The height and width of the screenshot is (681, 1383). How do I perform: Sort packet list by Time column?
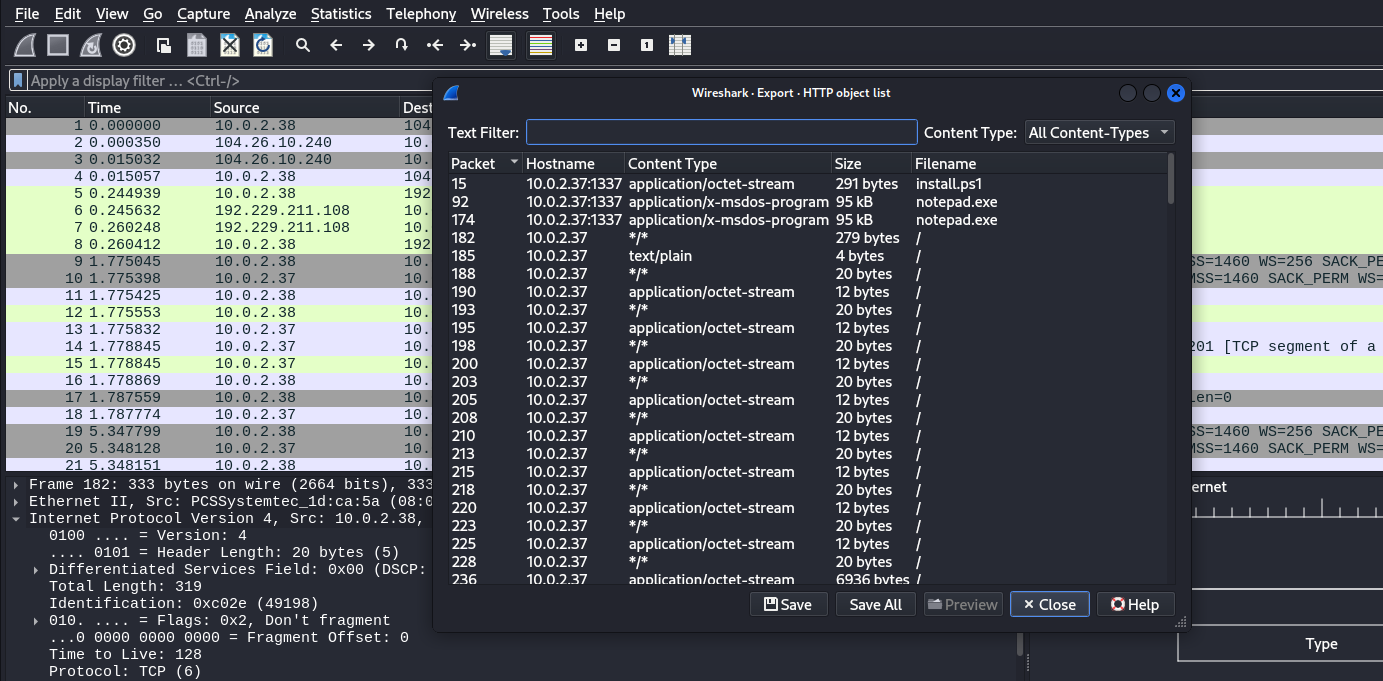pyautogui.click(x=147, y=107)
